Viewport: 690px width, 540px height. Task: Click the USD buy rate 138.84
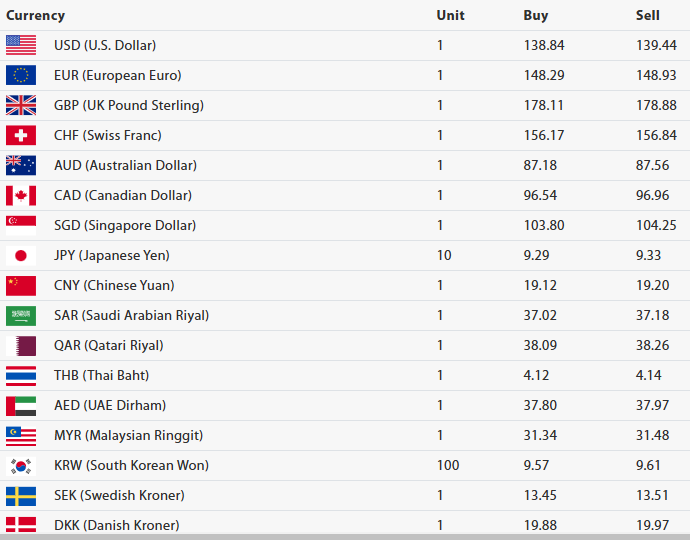542,45
